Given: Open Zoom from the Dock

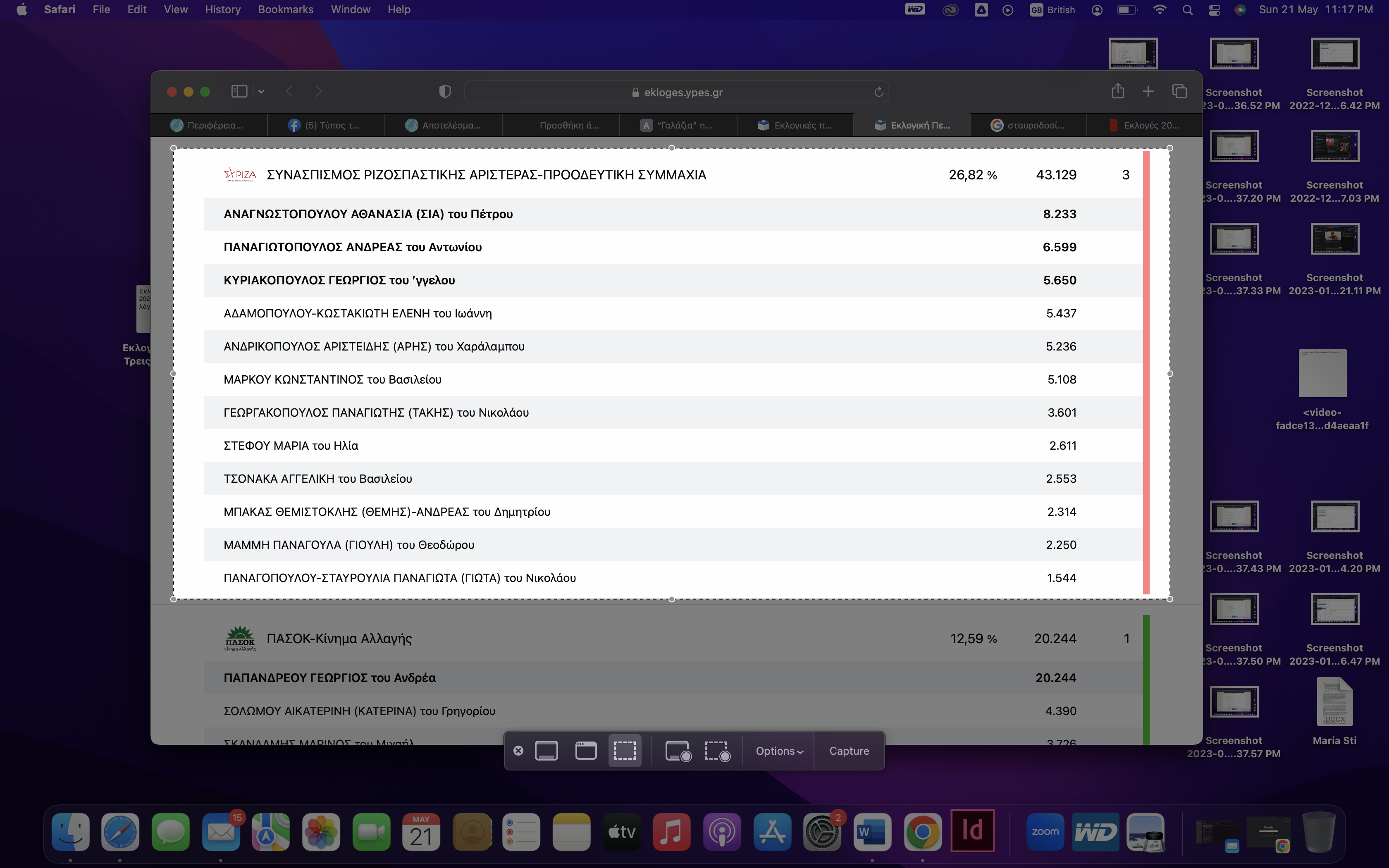Looking at the screenshot, I should click(1045, 832).
